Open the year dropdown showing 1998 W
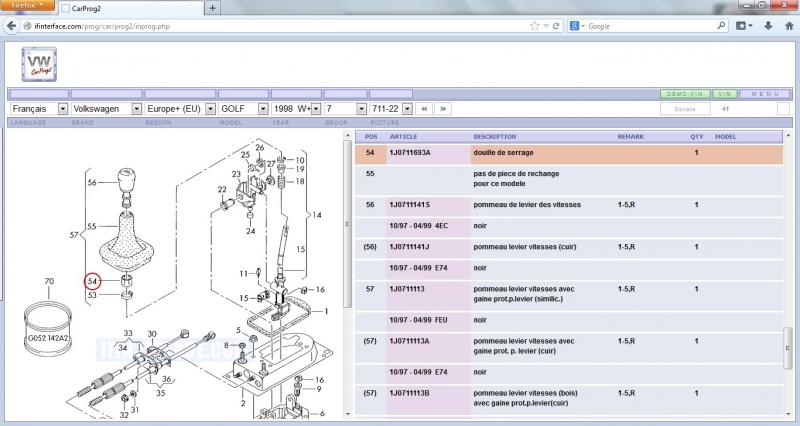The width and height of the screenshot is (800, 426). click(296, 109)
